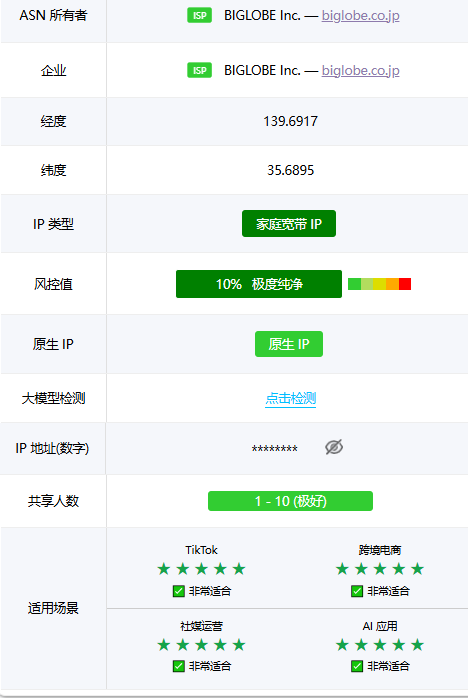Click 点击检测 link for 大模型检测
This screenshot has width=468, height=698.
[290, 398]
